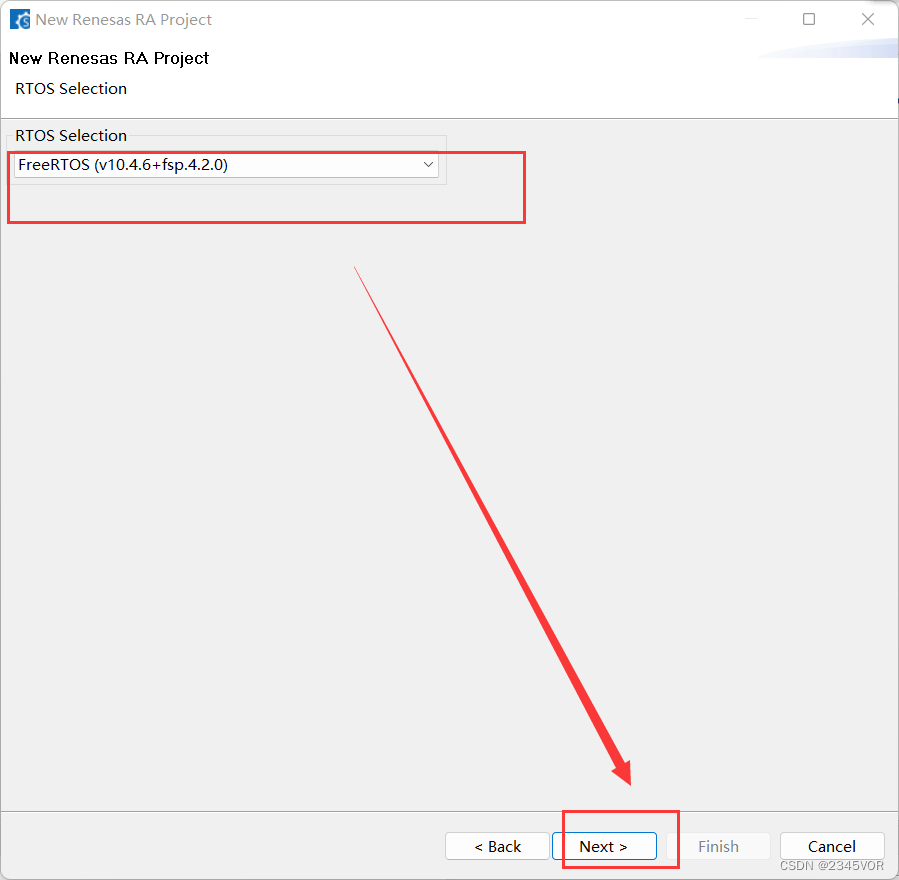Click the grayed-out Finish button
Image resolution: width=899 pixels, height=880 pixels.
pyautogui.click(x=718, y=846)
